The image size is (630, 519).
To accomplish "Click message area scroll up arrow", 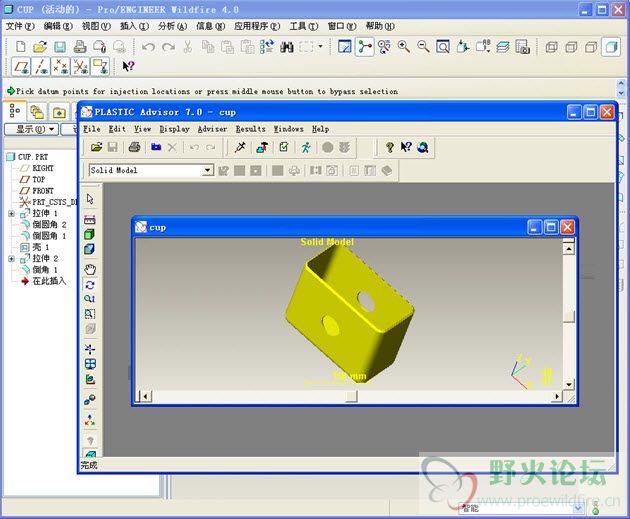I will click(621, 83).
